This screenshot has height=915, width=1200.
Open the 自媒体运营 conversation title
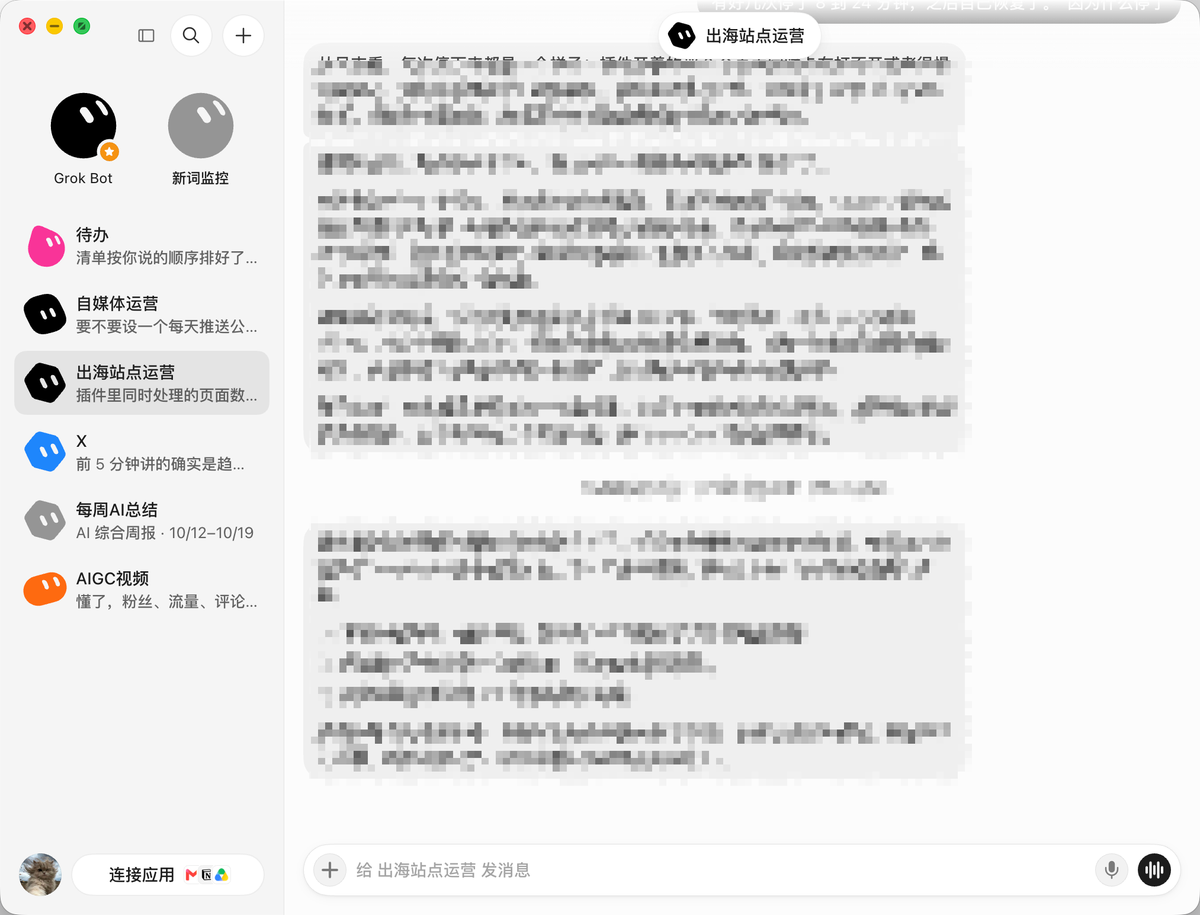point(117,303)
